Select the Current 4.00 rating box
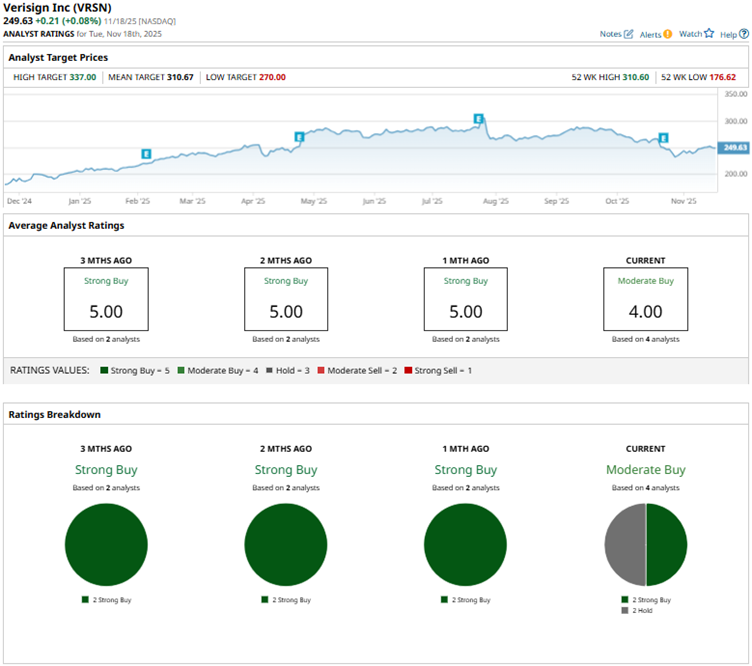The height and width of the screenshot is (666, 752). 645,299
